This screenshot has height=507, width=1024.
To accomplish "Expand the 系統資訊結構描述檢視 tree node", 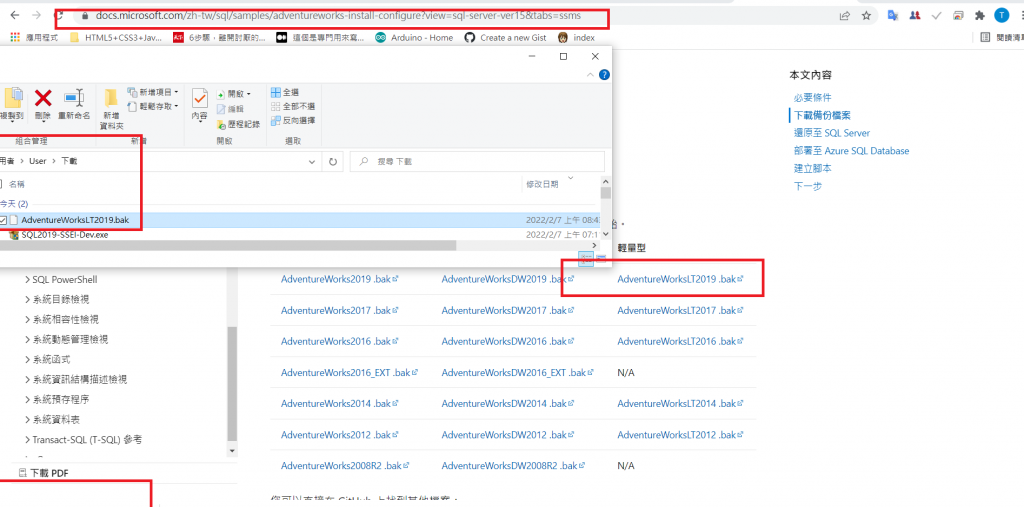I will click(x=27, y=380).
